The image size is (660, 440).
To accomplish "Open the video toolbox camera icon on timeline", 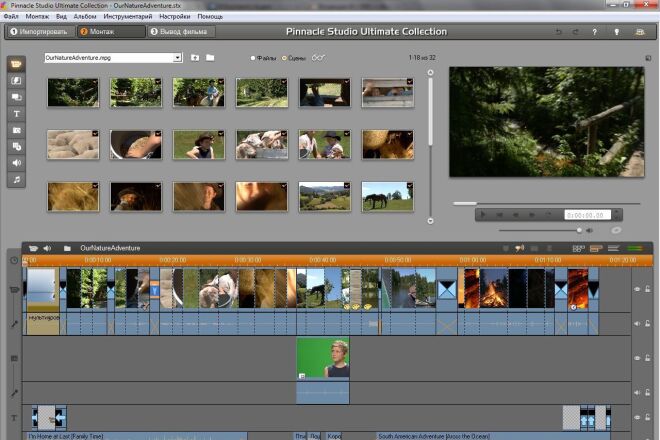I will [x=33, y=248].
